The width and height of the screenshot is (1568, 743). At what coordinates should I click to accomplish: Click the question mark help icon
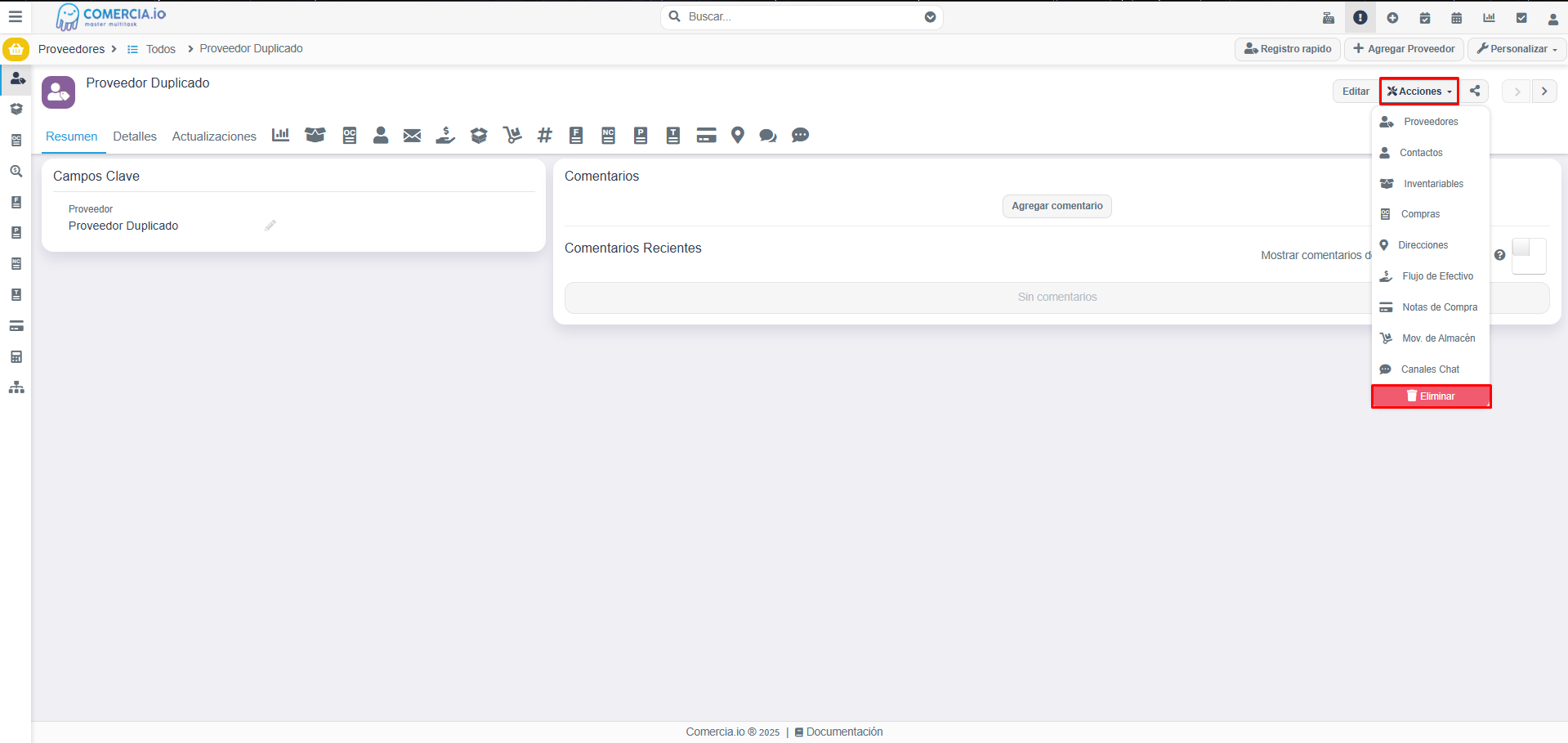1500,255
